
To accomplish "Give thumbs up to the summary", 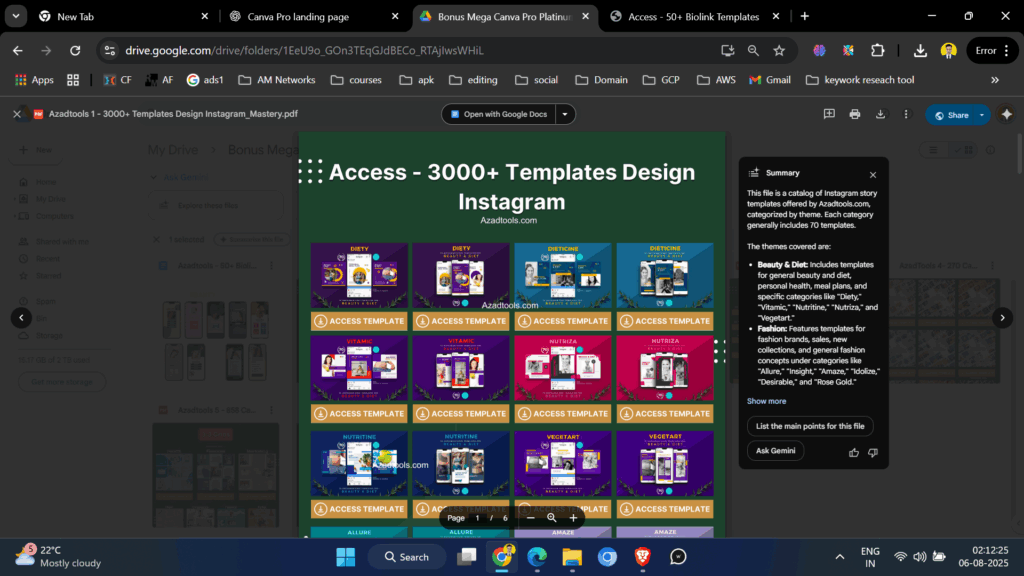I will click(x=854, y=452).
